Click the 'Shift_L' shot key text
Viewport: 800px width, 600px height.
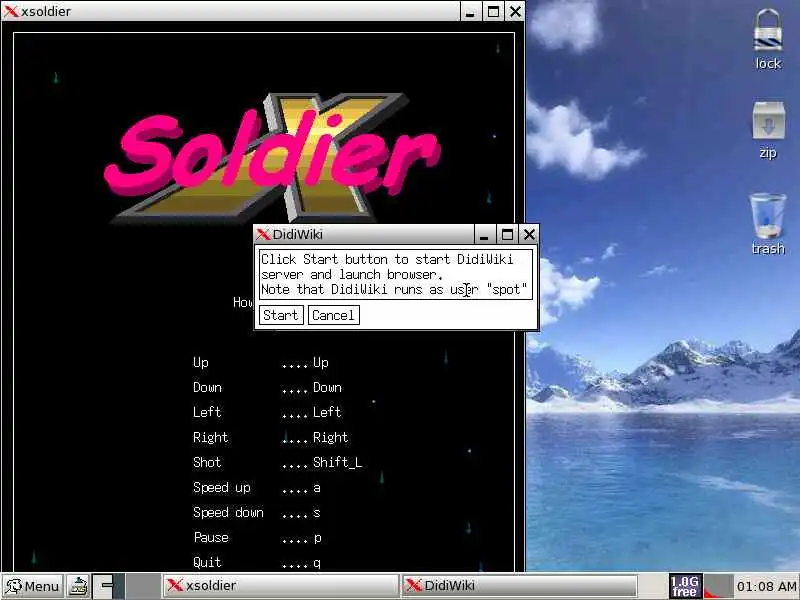(338, 462)
